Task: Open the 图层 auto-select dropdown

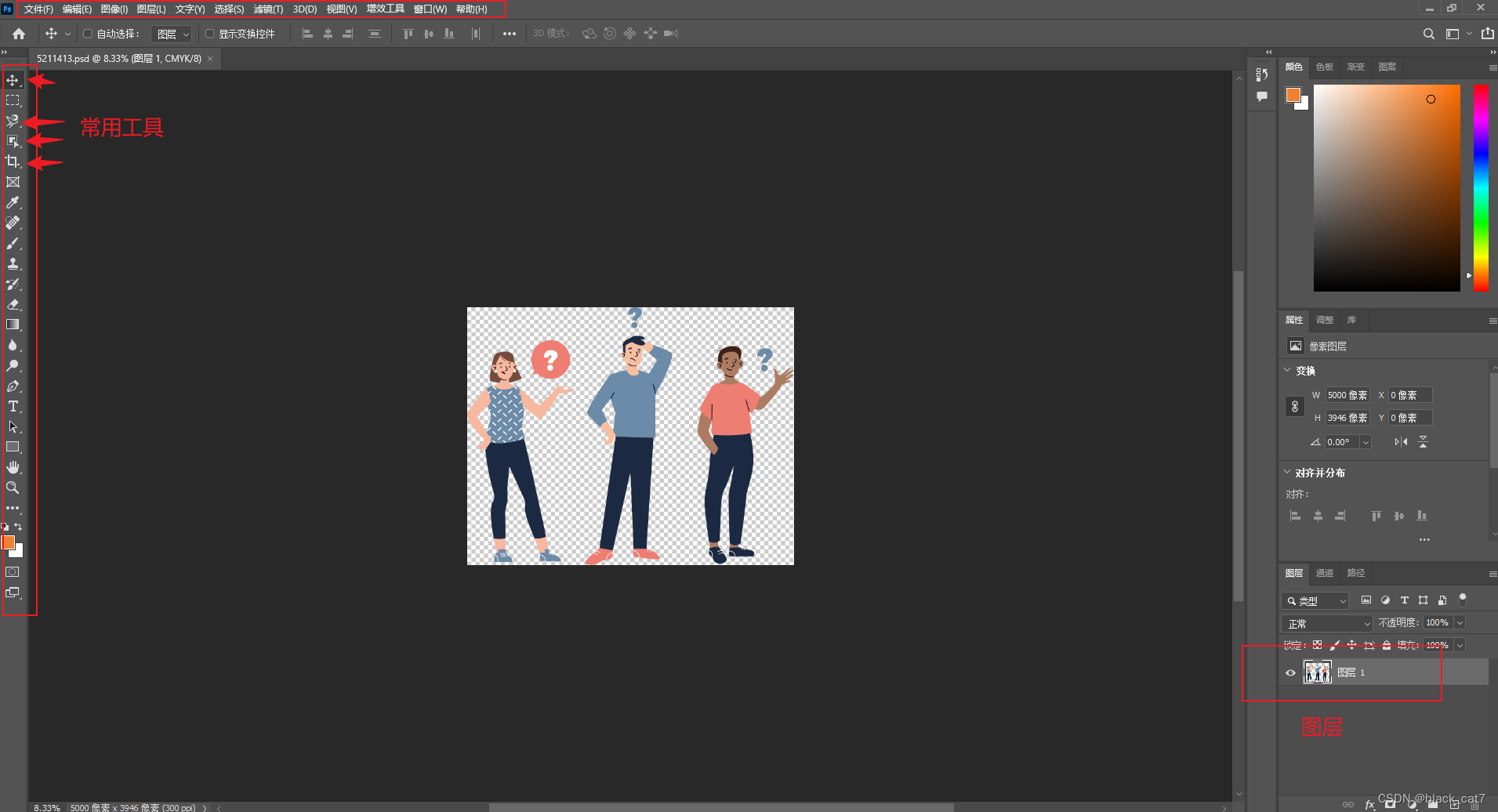Action: pos(171,34)
